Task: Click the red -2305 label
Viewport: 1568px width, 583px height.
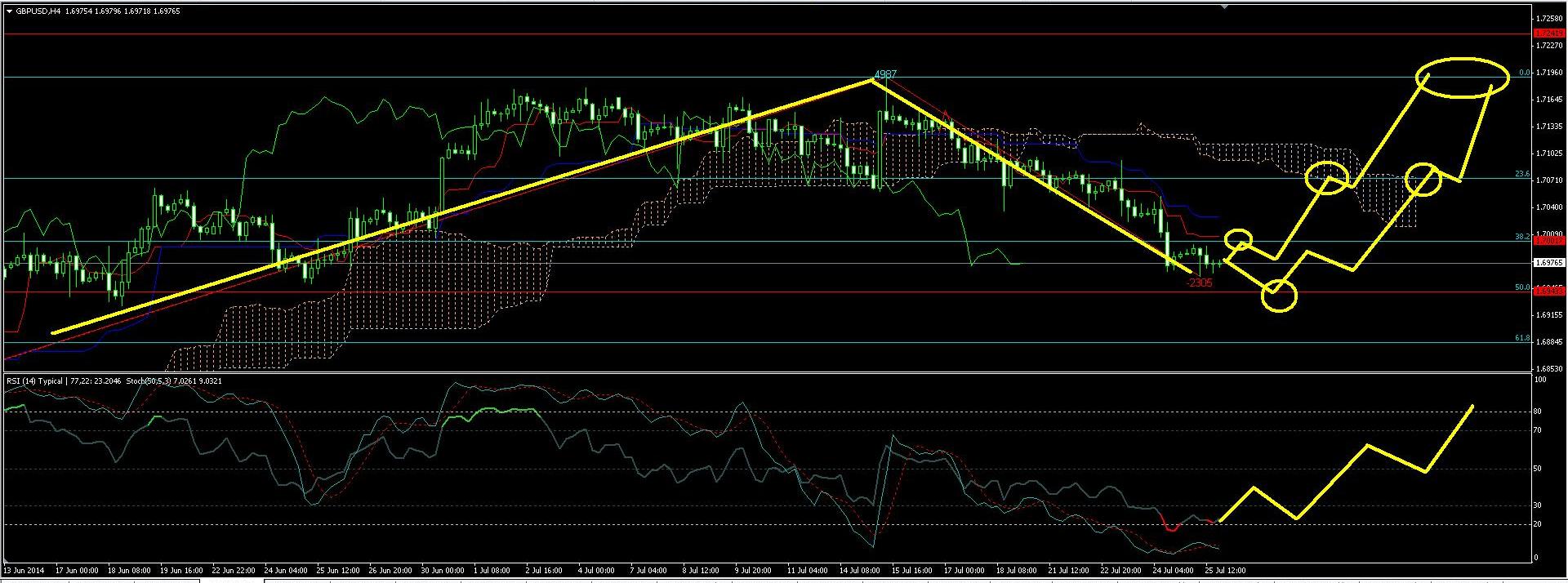Action: coord(1200,283)
